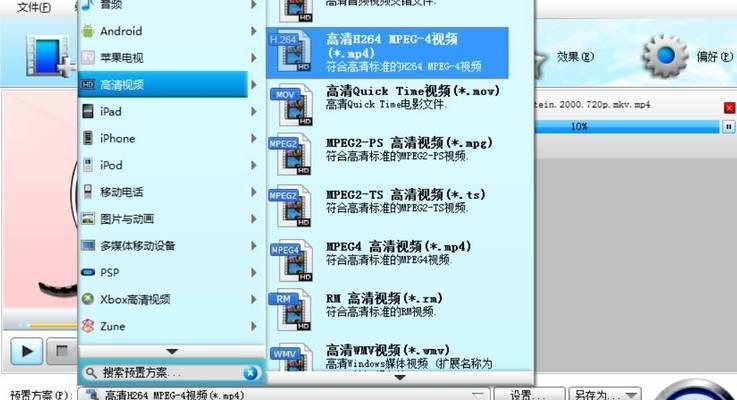Viewport: 737px width, 400px height.
Task: Click the MPEG2 icon for MPEG2-TS
Action: coord(290,208)
